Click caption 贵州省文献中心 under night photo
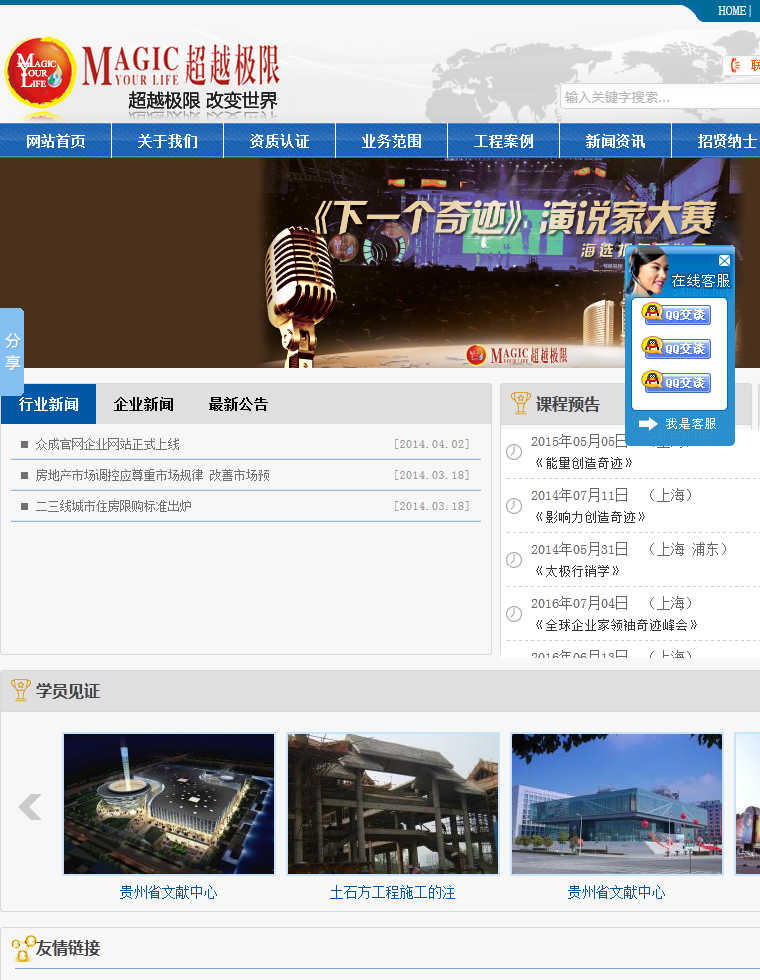This screenshot has width=760, height=980. 169,892
